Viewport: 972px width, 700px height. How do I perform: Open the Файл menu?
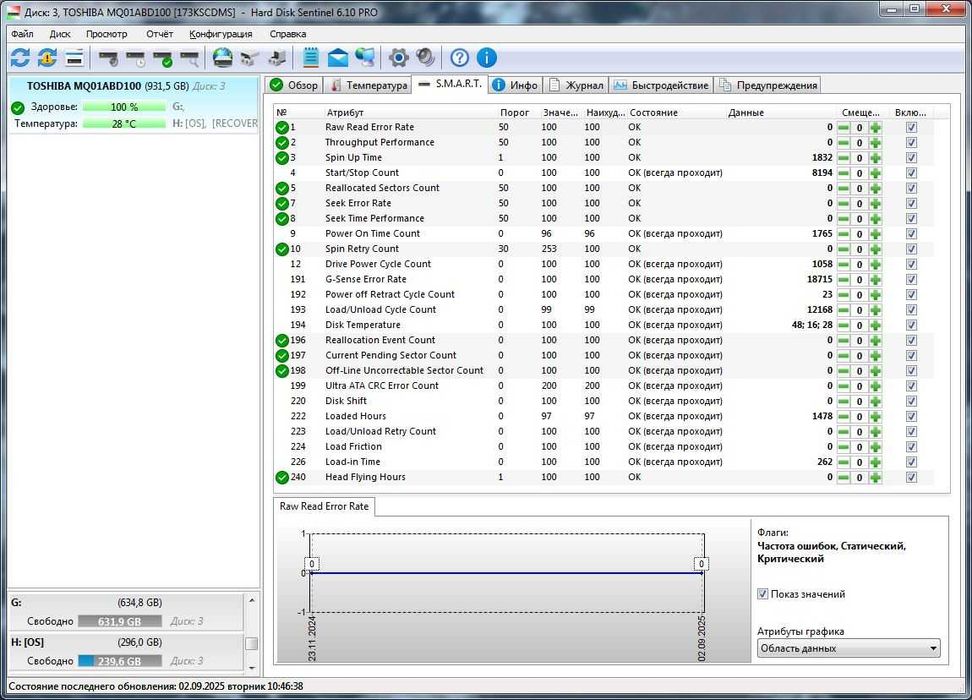coord(22,33)
